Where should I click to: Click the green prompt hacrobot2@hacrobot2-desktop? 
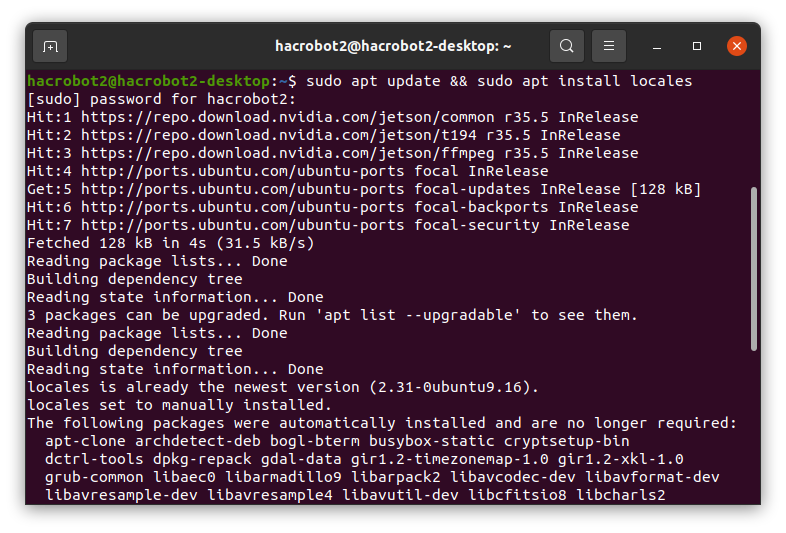coord(148,81)
